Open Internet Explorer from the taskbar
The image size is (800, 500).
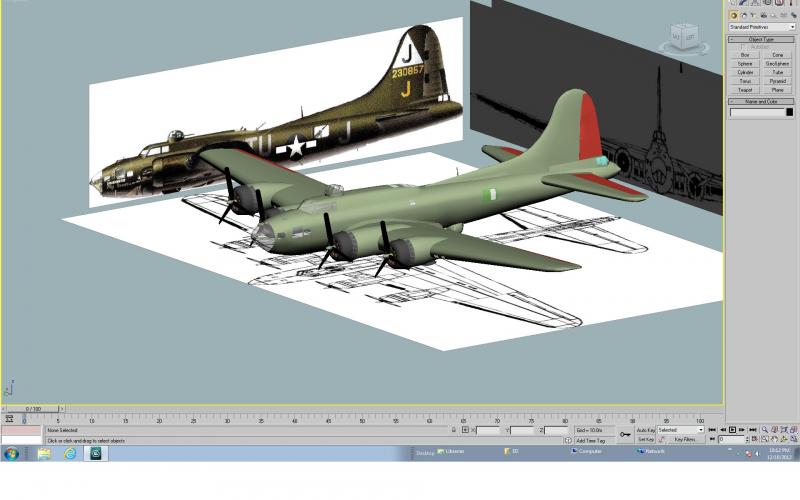(70, 453)
